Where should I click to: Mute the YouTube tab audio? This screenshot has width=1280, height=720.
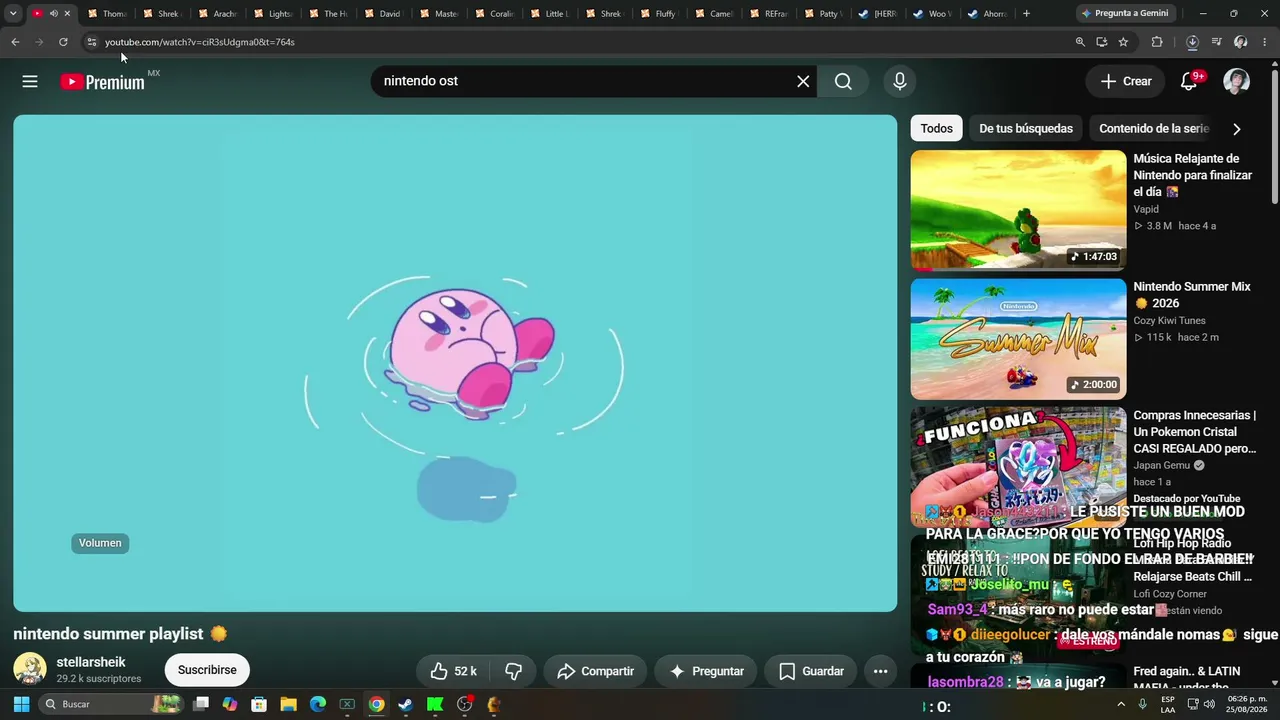(x=53, y=14)
